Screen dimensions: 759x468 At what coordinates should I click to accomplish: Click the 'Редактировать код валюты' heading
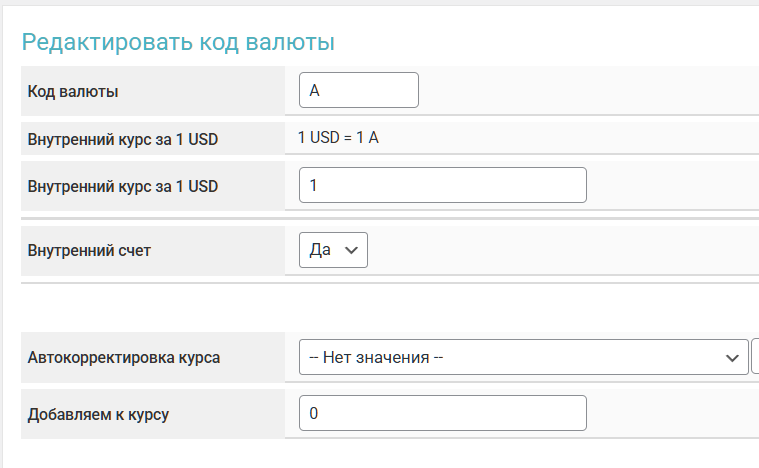(178, 42)
